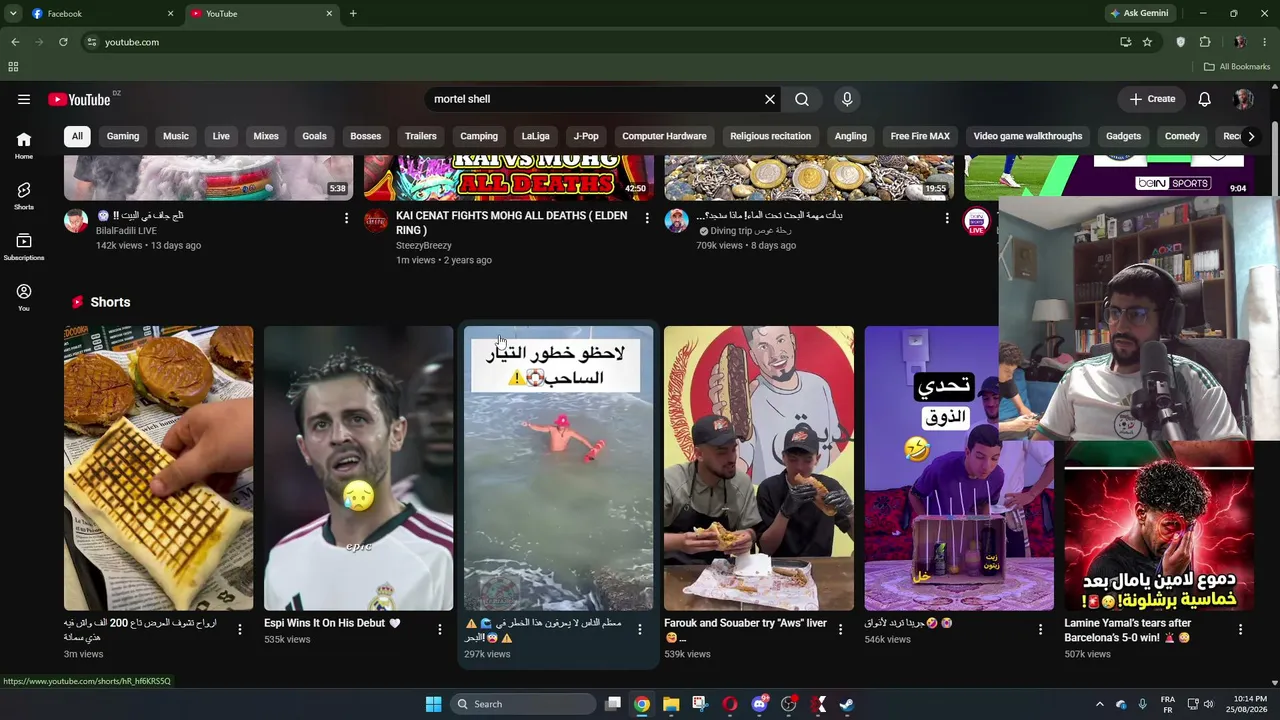Screen dimensions: 1280x720
Task: Click the Create button
Action: pyautogui.click(x=1152, y=99)
